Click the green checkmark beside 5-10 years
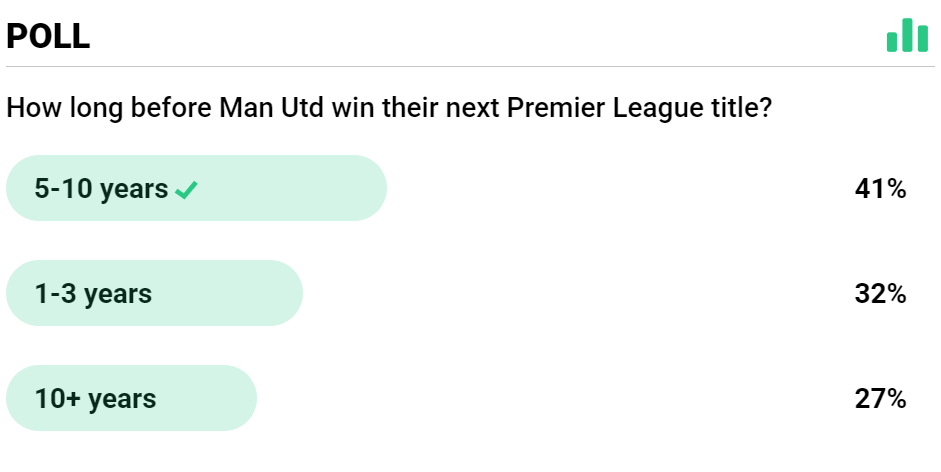The width and height of the screenshot is (941, 472). pyautogui.click(x=186, y=189)
